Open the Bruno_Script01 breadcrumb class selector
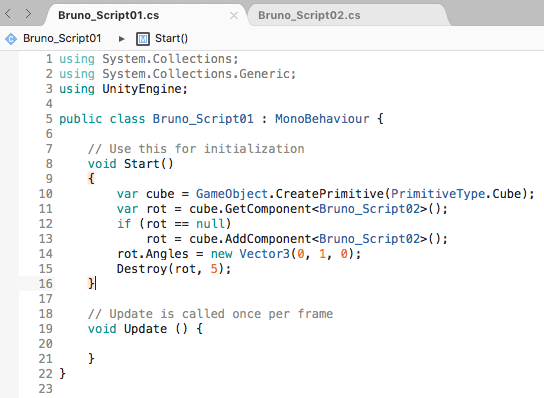Screen dimensions: 544x398 pos(62,38)
